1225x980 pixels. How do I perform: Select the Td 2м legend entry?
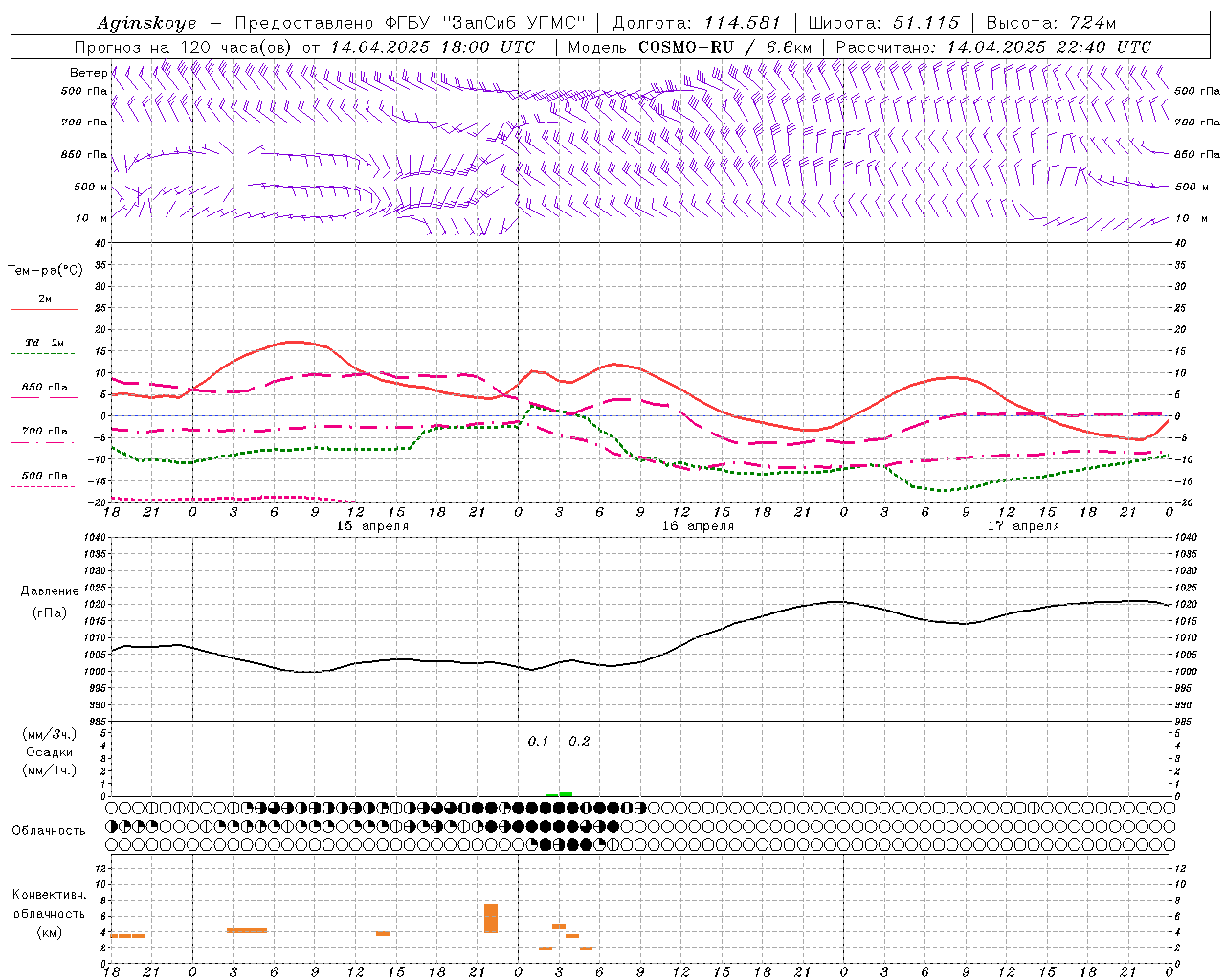pyautogui.click(x=44, y=343)
